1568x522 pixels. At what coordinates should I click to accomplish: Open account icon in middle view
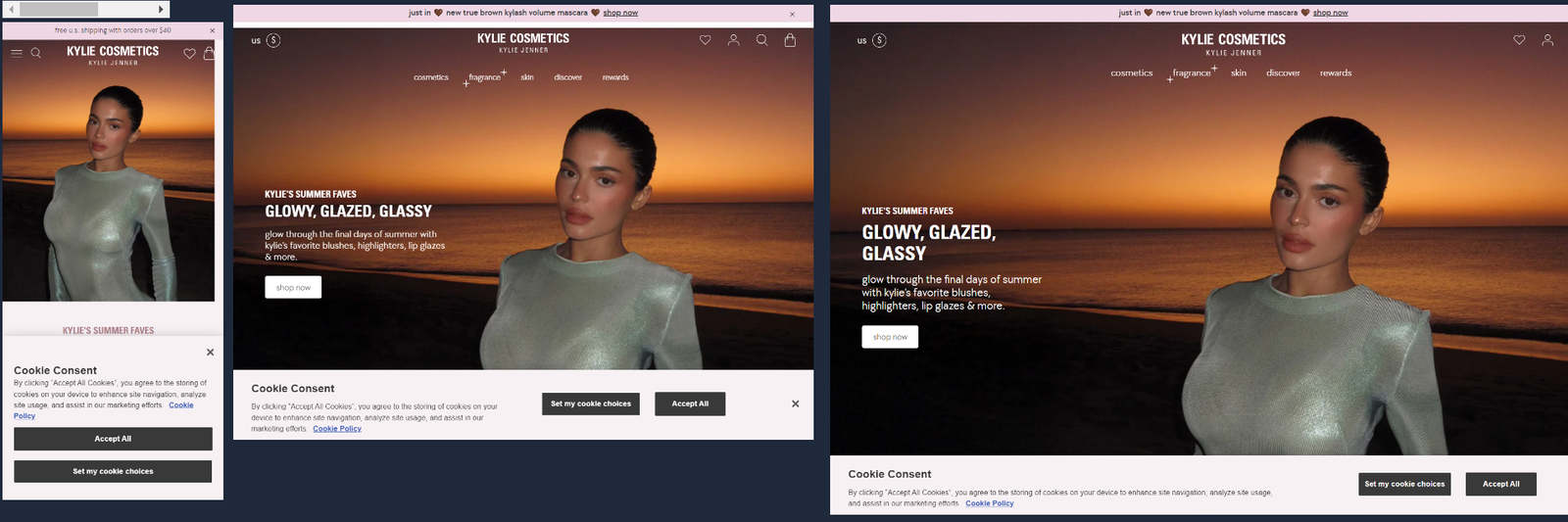[x=733, y=40]
